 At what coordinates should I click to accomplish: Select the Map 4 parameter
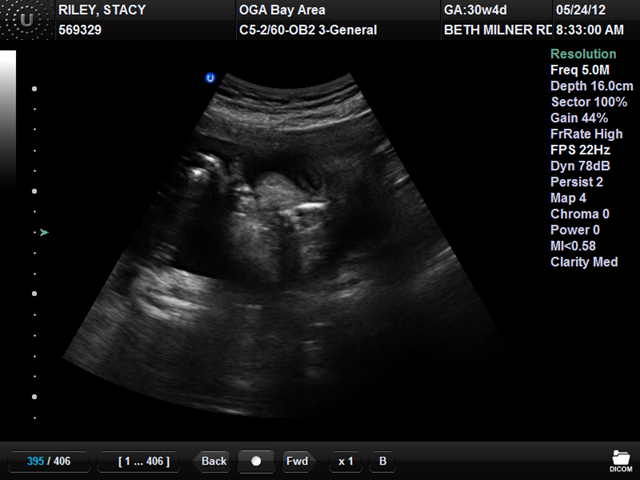pos(568,198)
